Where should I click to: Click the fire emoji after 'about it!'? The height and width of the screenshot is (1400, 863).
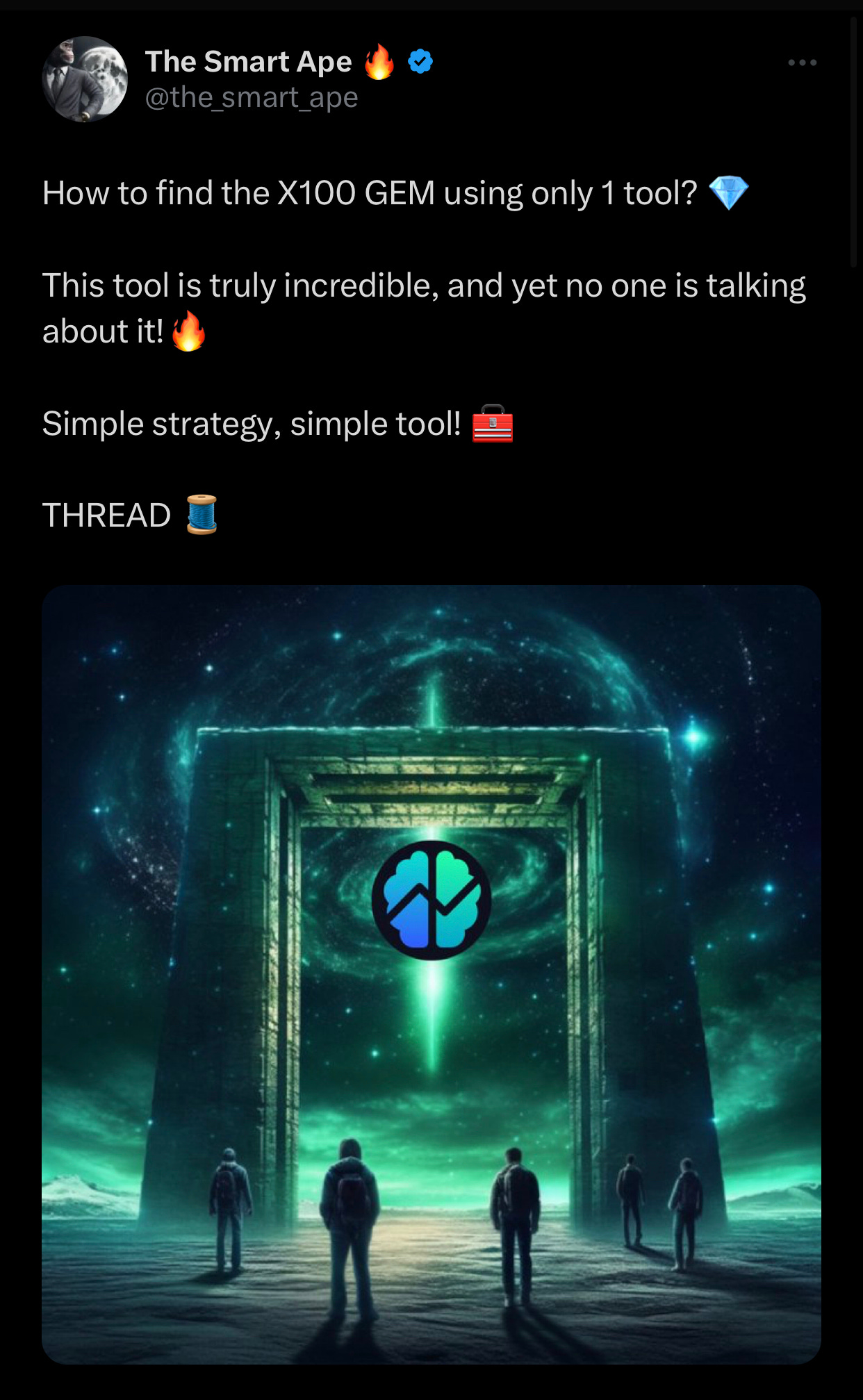tap(188, 331)
